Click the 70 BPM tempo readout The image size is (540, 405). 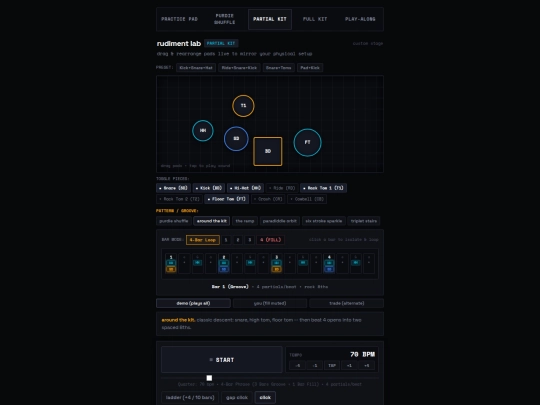click(362, 354)
